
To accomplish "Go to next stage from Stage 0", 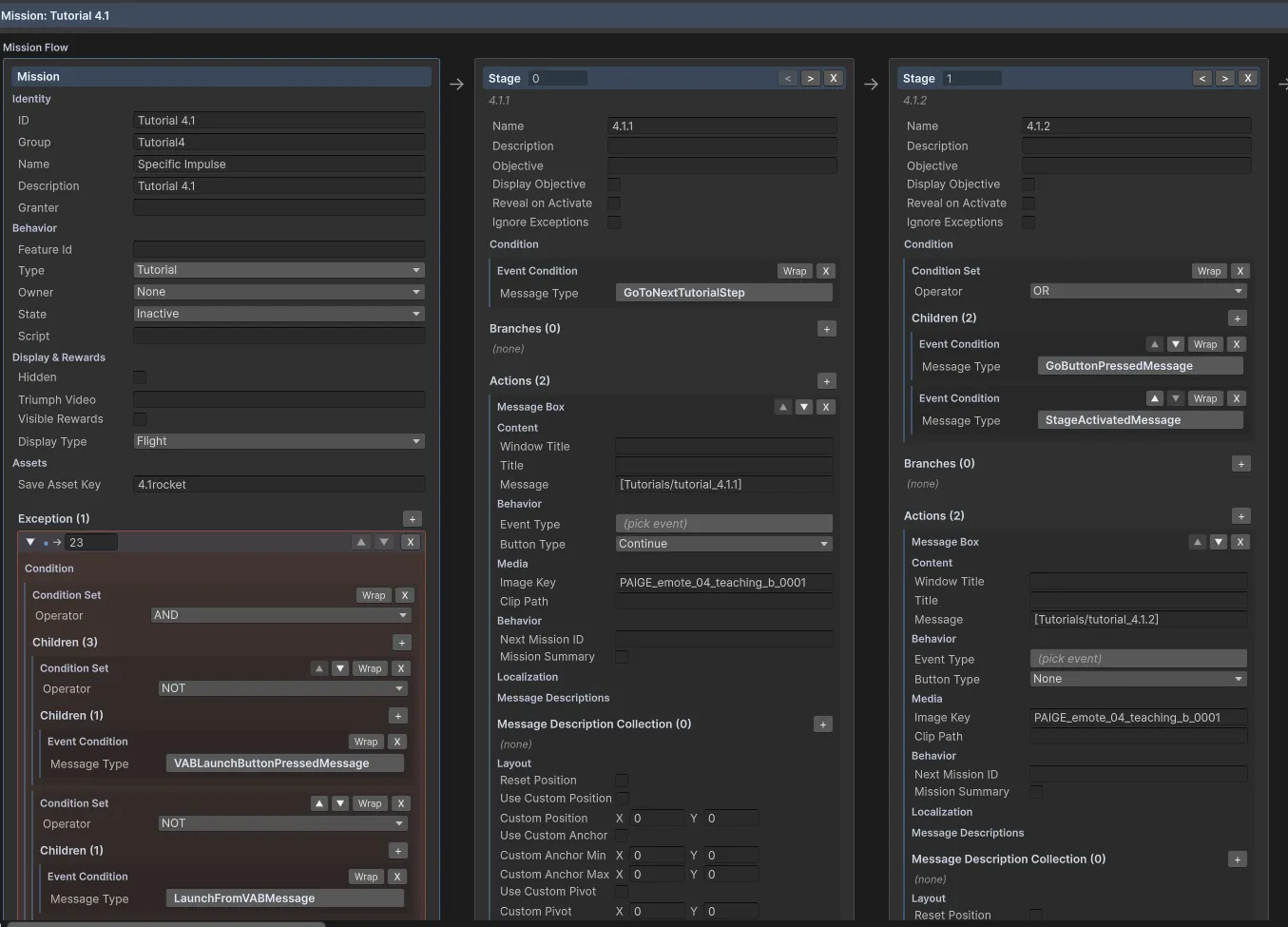I will (811, 79).
